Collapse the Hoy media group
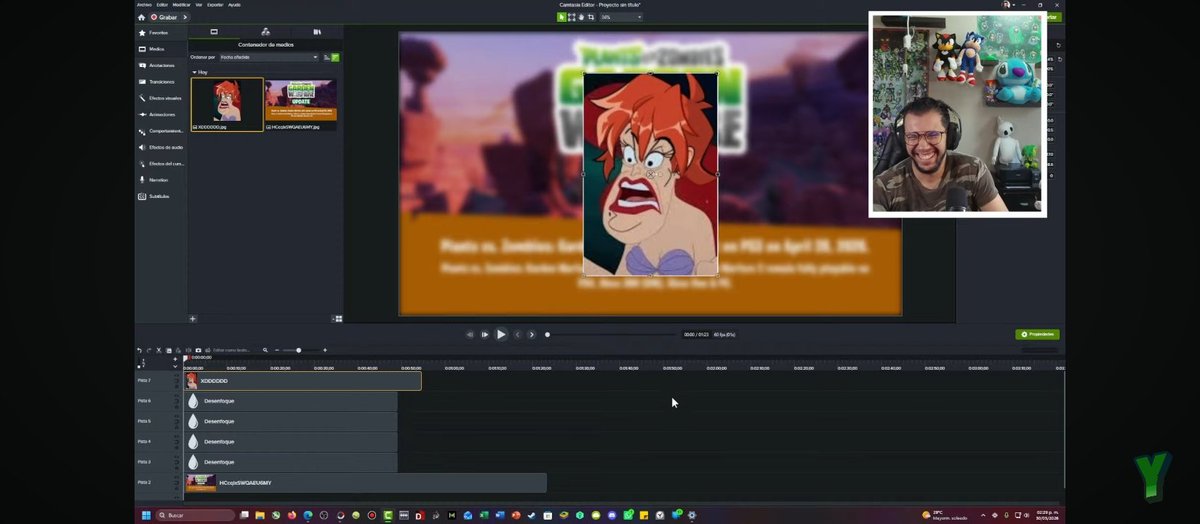Viewport: 1200px width, 524px height. [x=194, y=72]
